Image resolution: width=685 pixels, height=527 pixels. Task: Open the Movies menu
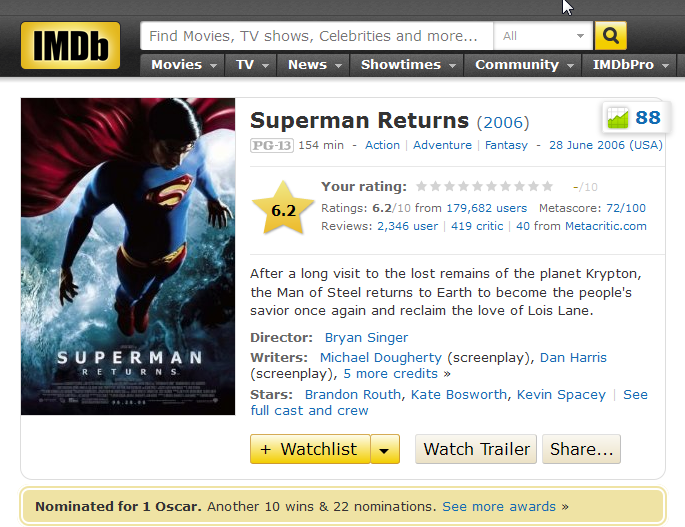pyautogui.click(x=183, y=65)
